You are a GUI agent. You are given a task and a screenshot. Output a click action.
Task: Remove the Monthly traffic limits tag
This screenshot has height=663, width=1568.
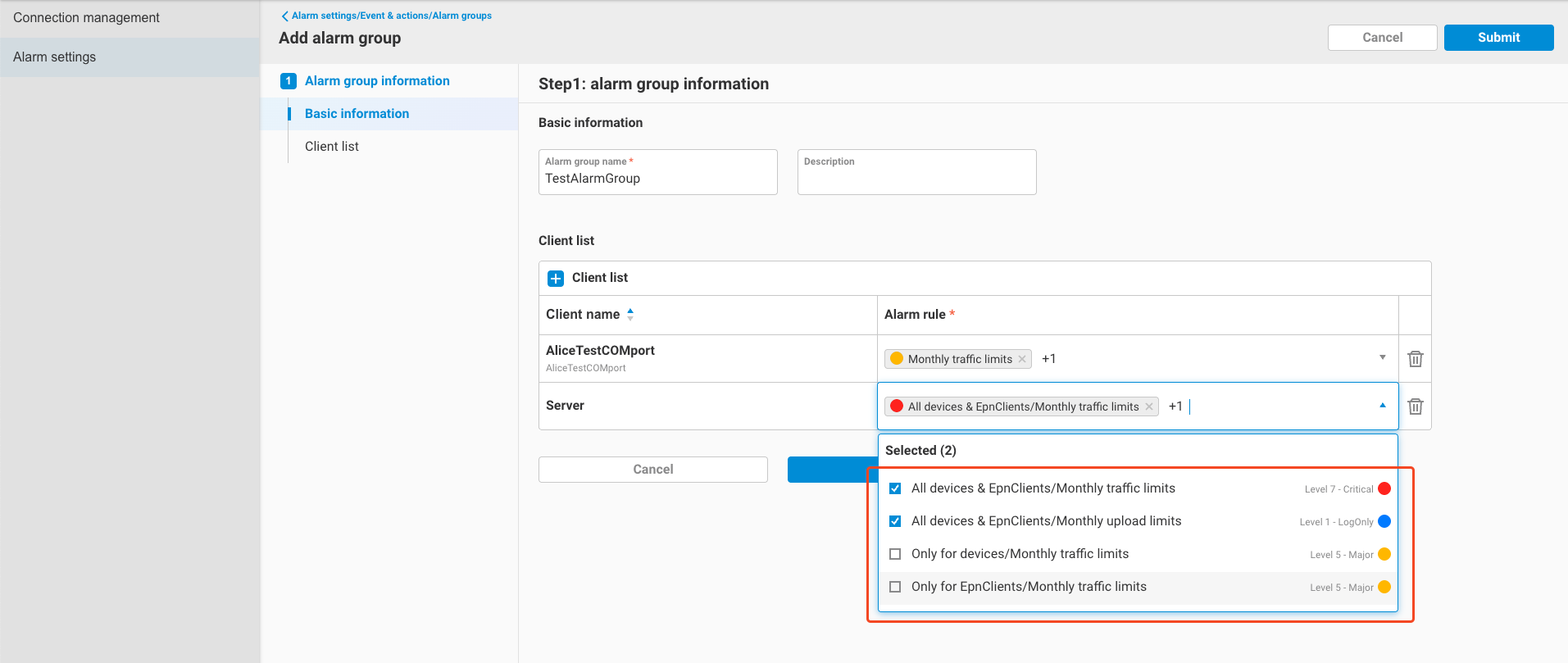coord(1022,359)
